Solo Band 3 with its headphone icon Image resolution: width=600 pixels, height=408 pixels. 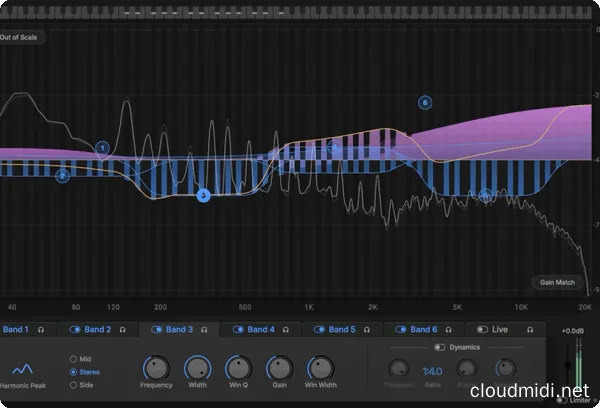tap(204, 330)
